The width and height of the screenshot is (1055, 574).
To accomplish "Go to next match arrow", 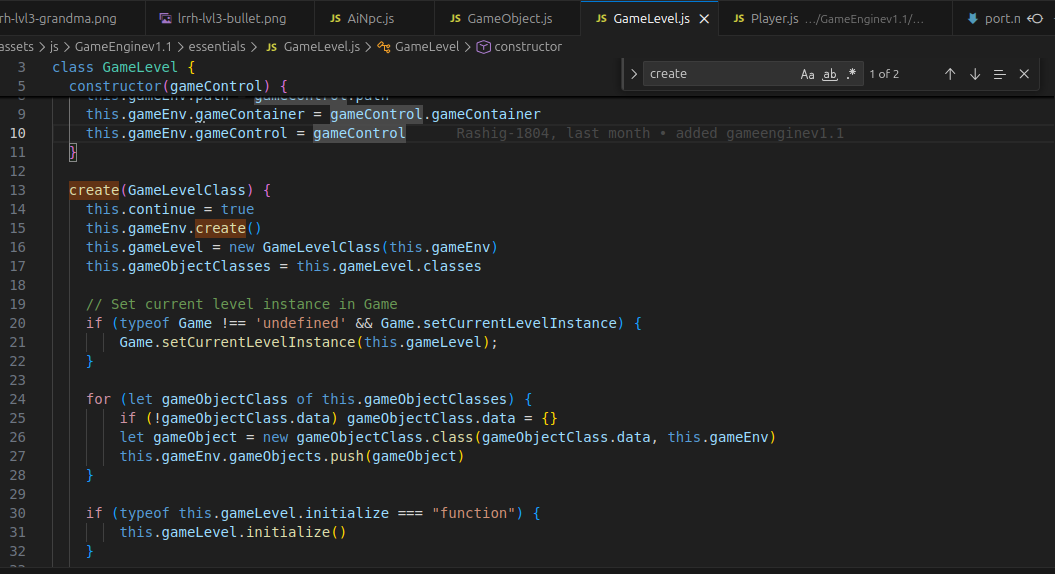I will click(975, 74).
